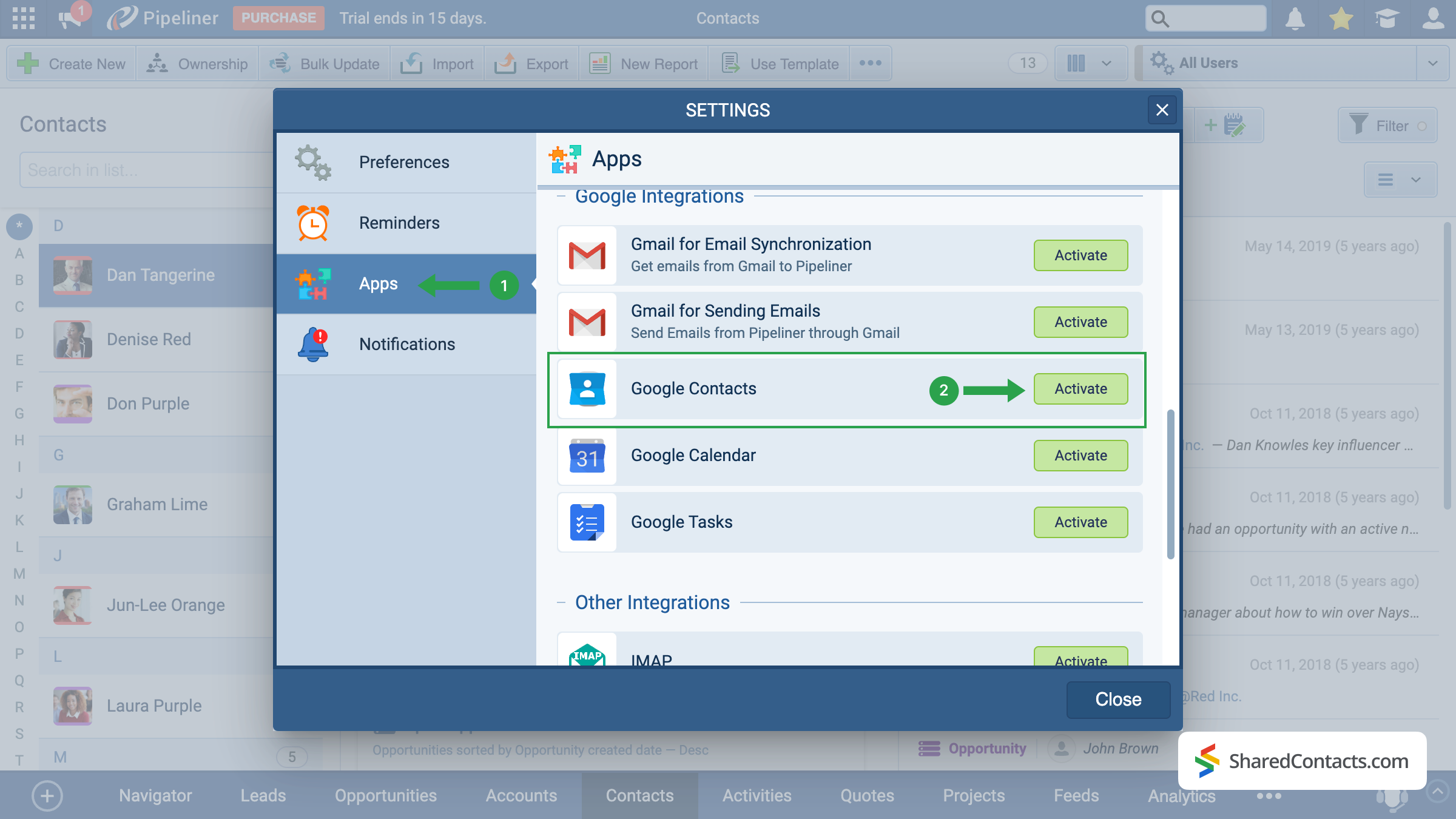Open Leads tab
This screenshot has width=1456, height=819.
[x=263, y=796]
